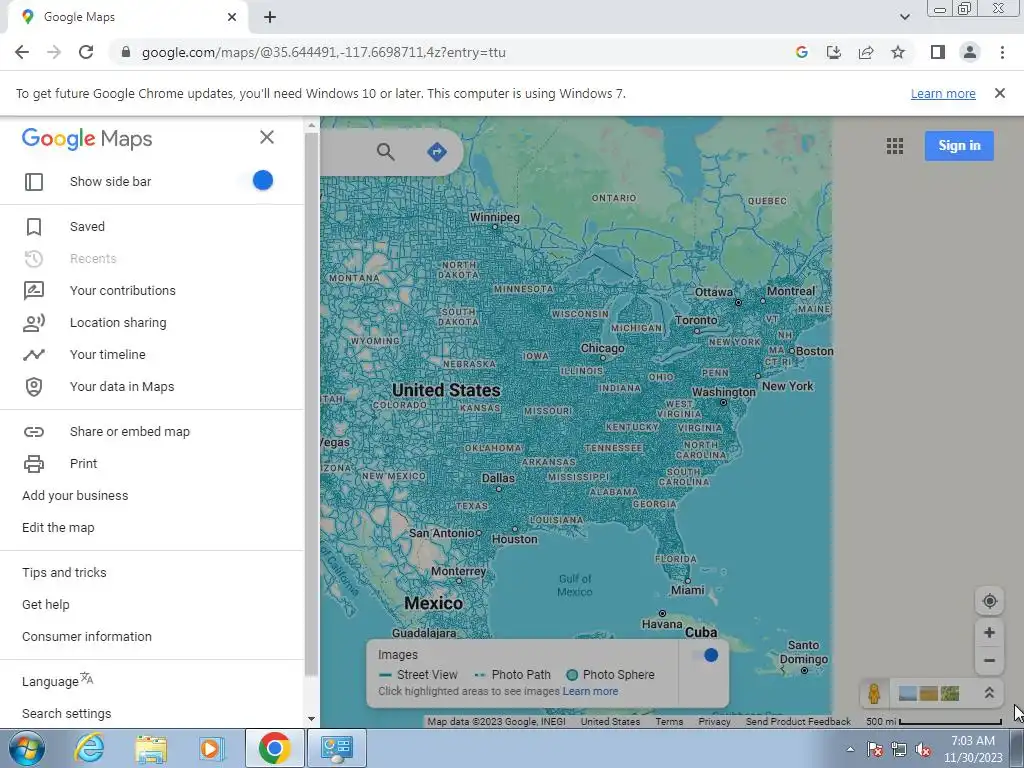Open Windows Explorer folder on the taskbar
This screenshot has height=768, width=1024.
point(152,748)
